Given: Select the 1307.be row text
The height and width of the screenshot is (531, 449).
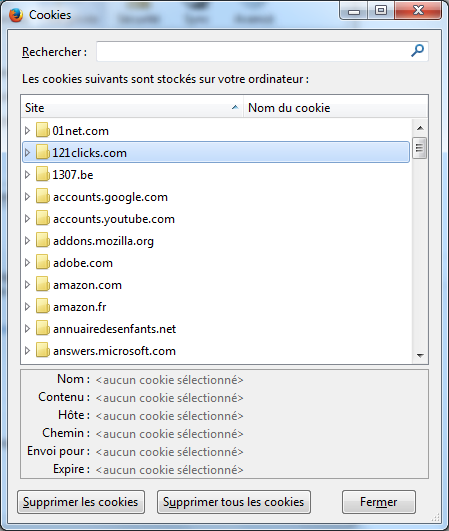Looking at the screenshot, I should point(73,175).
